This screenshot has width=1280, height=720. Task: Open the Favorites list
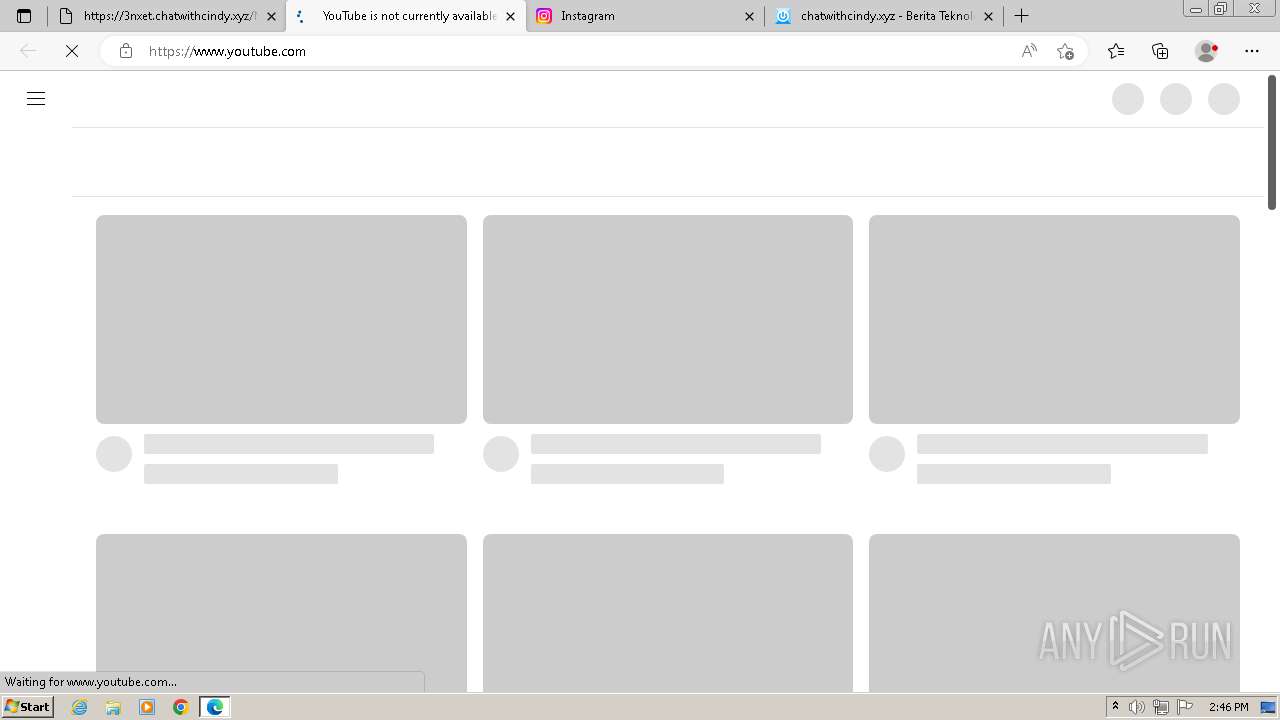pyautogui.click(x=1116, y=51)
